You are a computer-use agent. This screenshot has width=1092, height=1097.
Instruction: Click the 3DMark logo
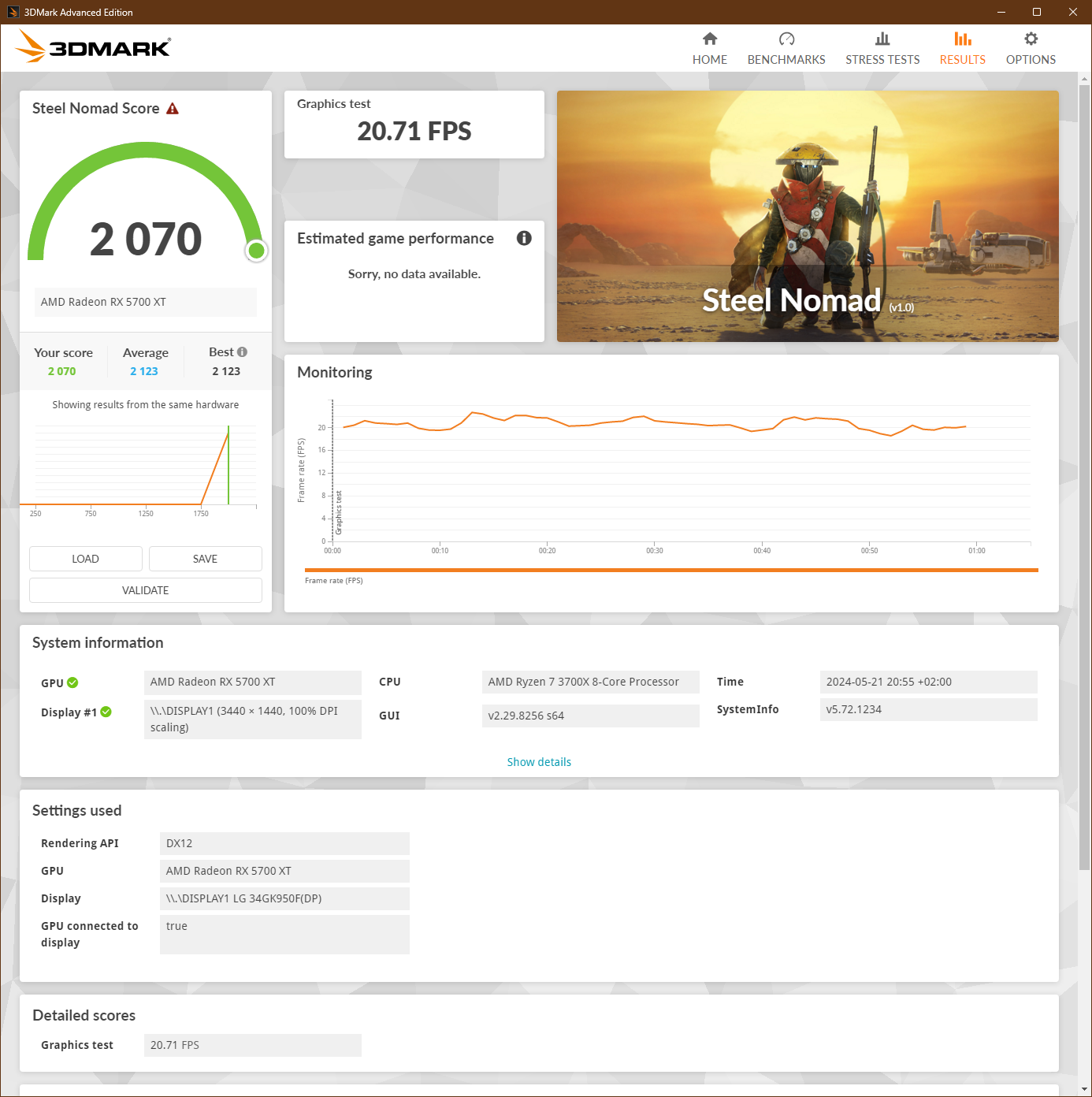coord(93,47)
